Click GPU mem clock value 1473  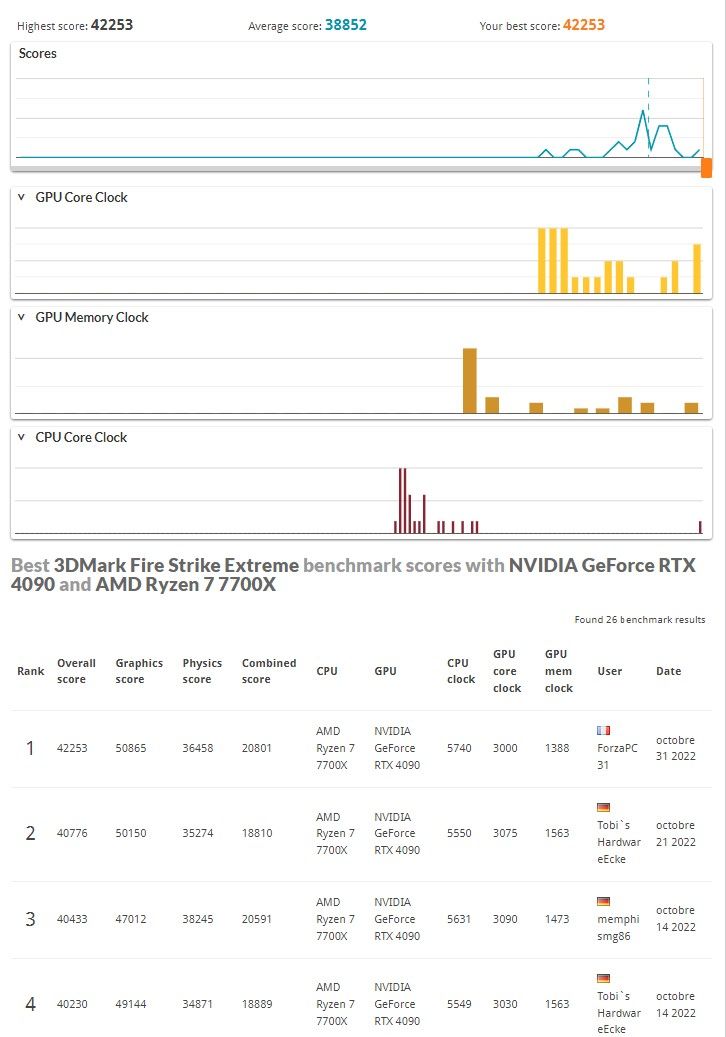[x=557, y=919]
